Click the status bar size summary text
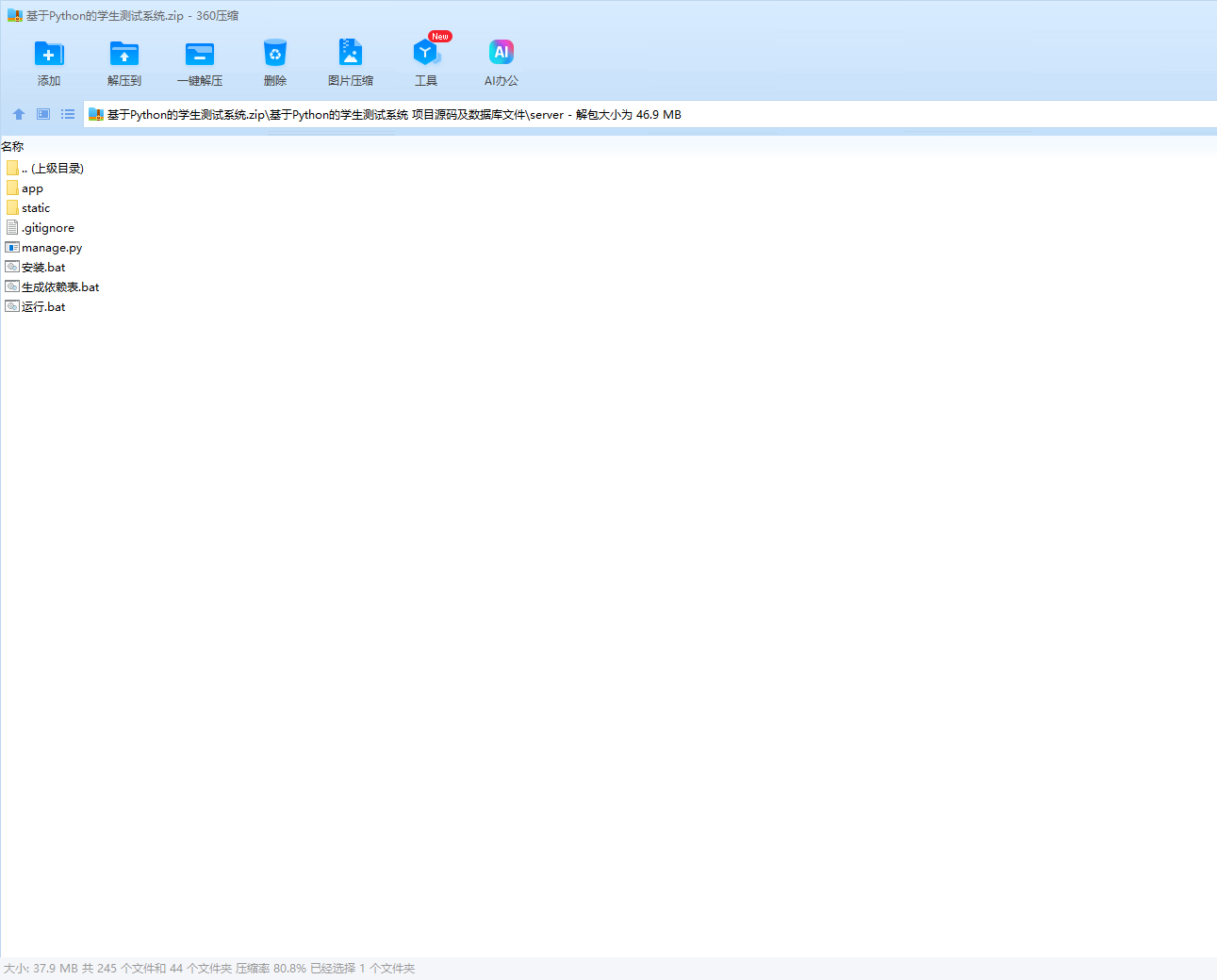This screenshot has height=980, width=1217. click(209, 969)
